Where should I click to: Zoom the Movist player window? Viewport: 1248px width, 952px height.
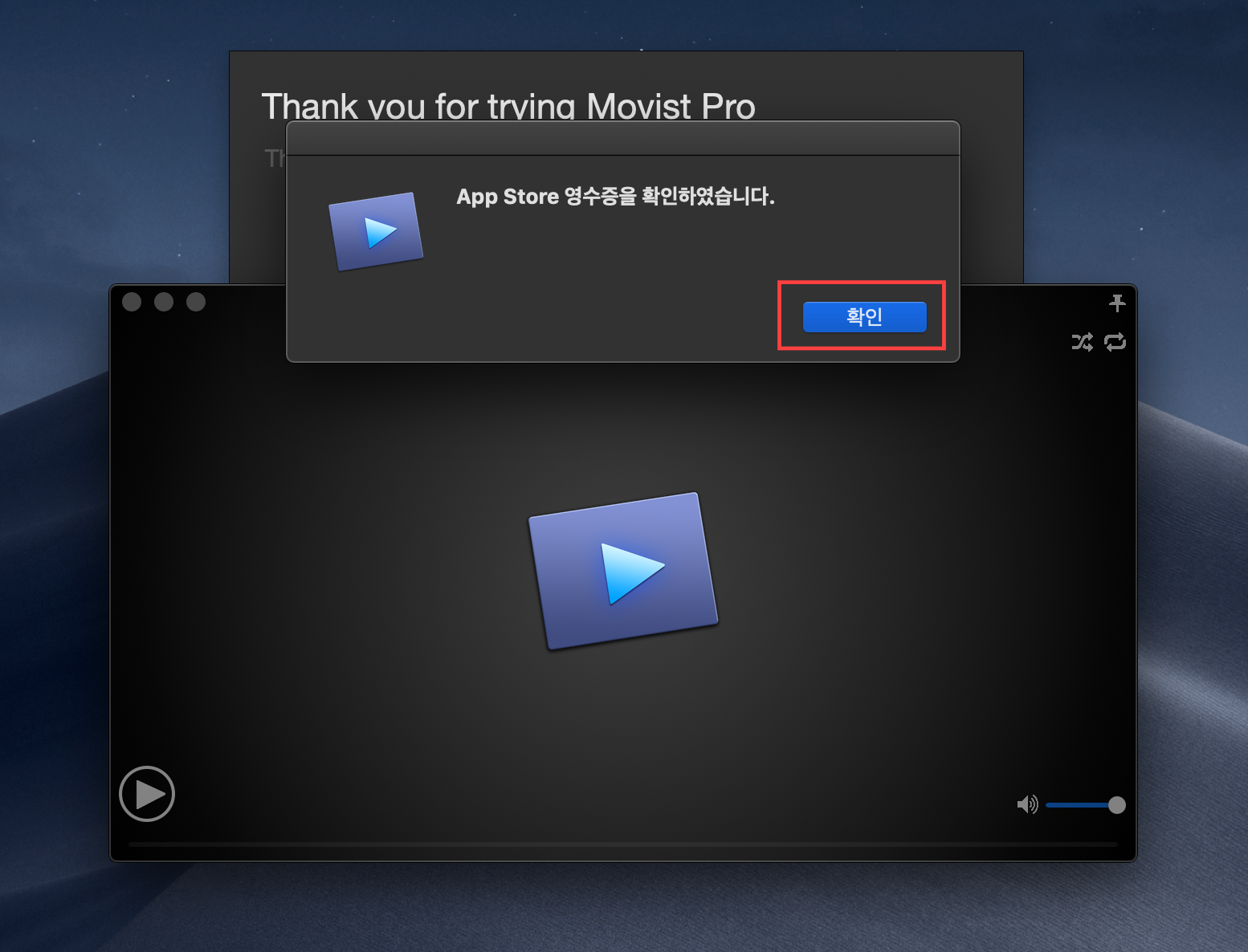[x=196, y=302]
